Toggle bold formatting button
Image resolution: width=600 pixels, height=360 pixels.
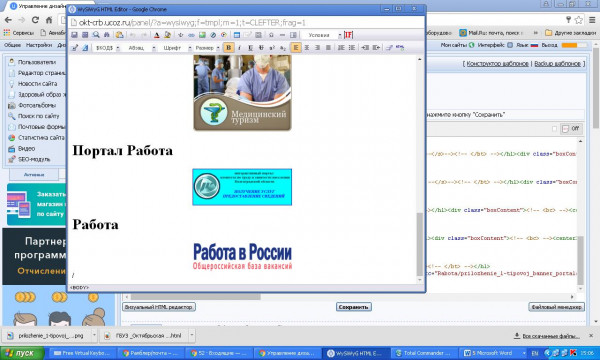click(x=228, y=47)
